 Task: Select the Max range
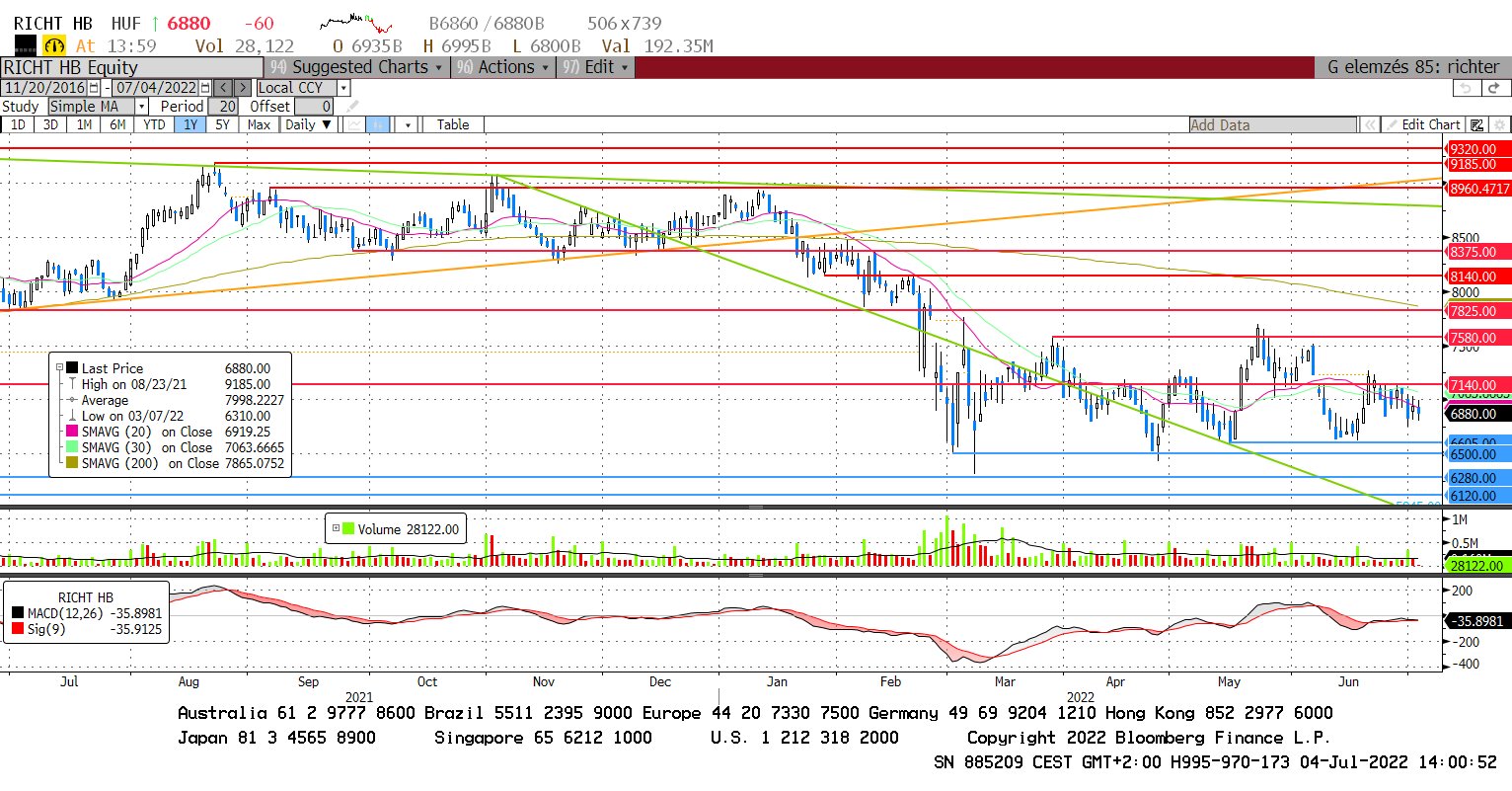pyautogui.click(x=259, y=124)
